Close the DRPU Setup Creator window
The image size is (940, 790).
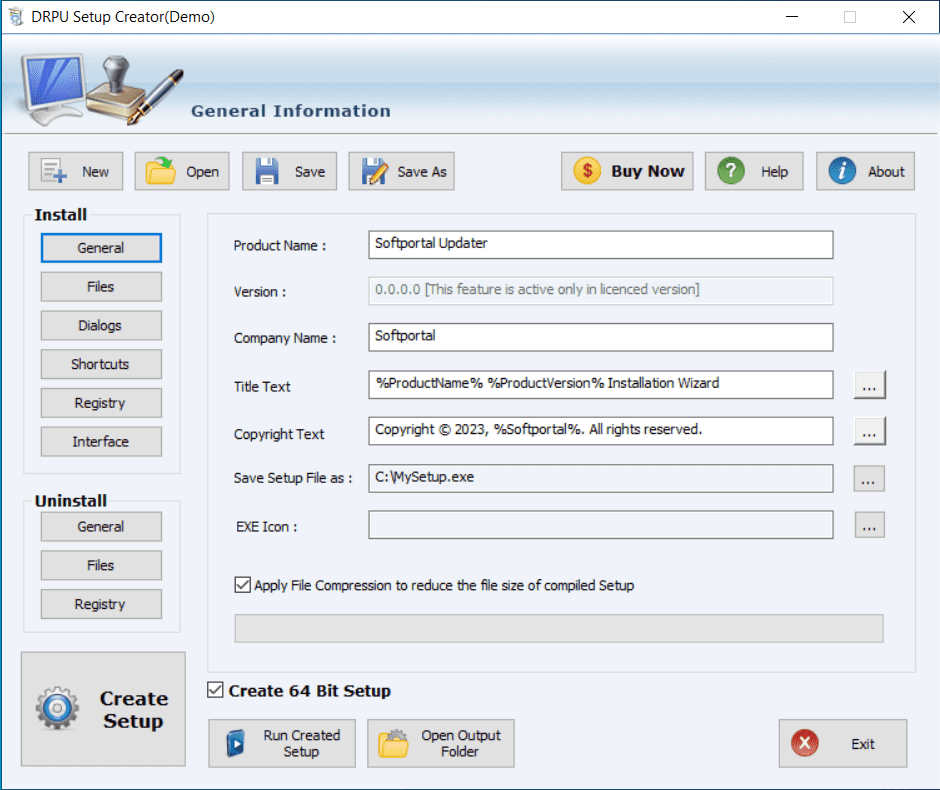tap(909, 17)
